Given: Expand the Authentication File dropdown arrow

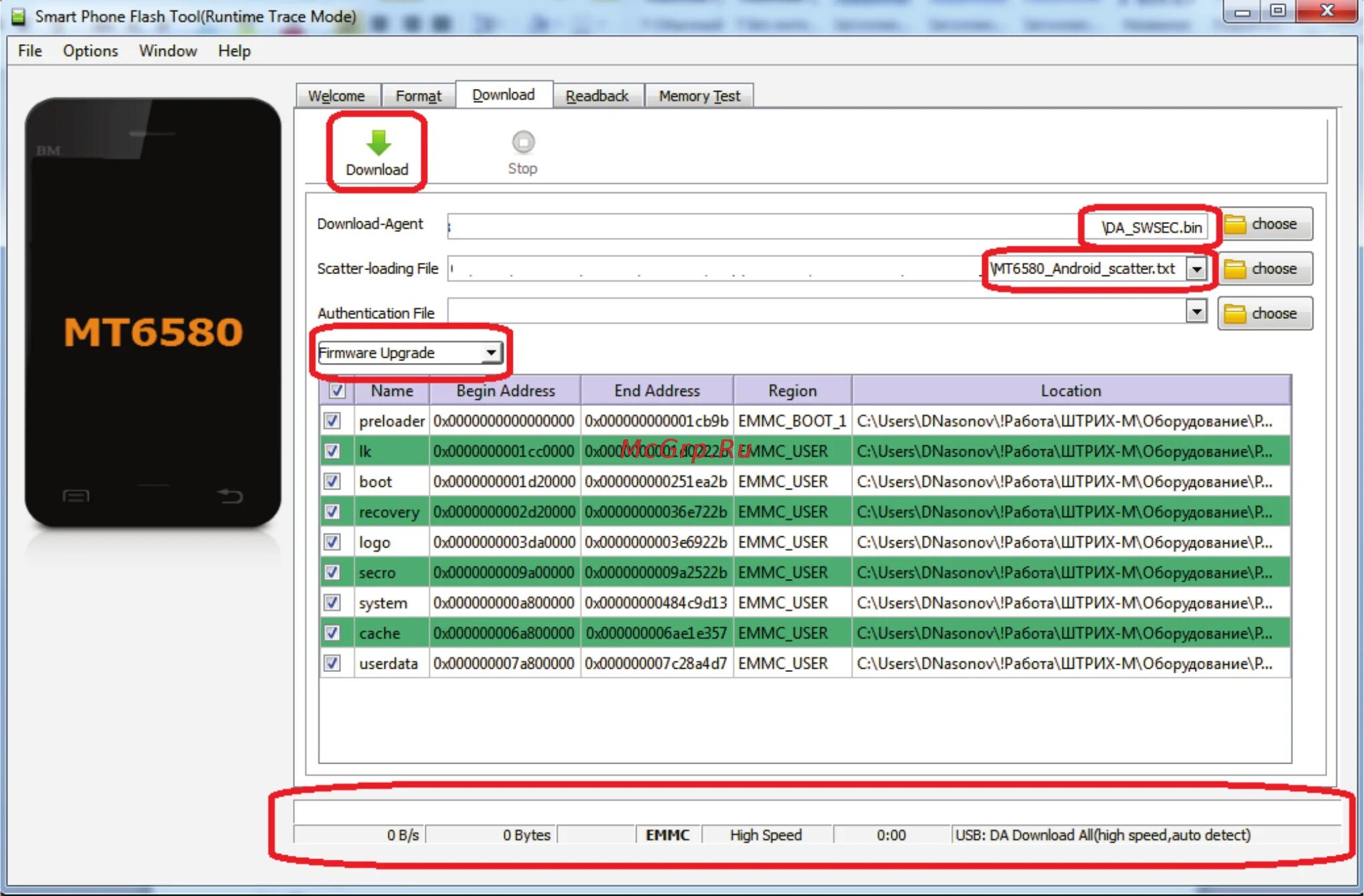Looking at the screenshot, I should coord(1196,312).
